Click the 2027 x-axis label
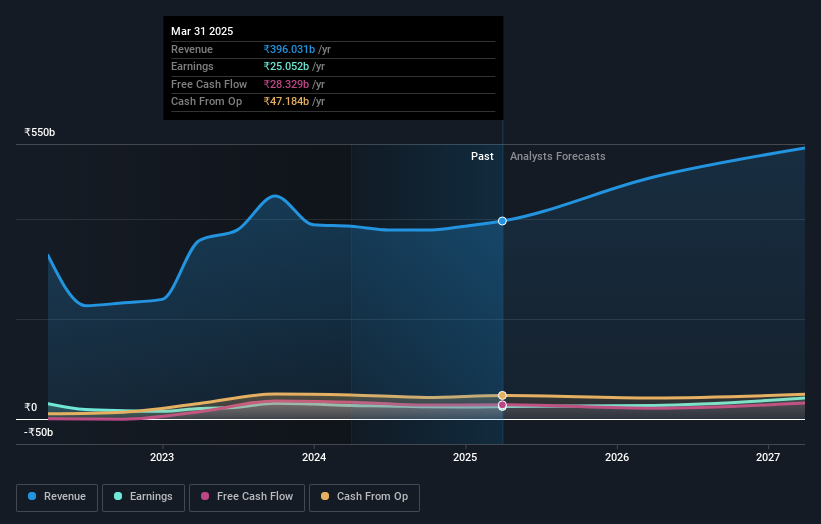Screen dimensions: 821x524 pos(768,457)
